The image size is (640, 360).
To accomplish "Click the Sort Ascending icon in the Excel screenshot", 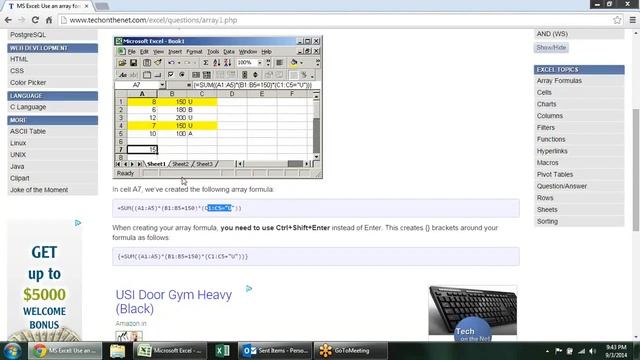I will coord(216,63).
